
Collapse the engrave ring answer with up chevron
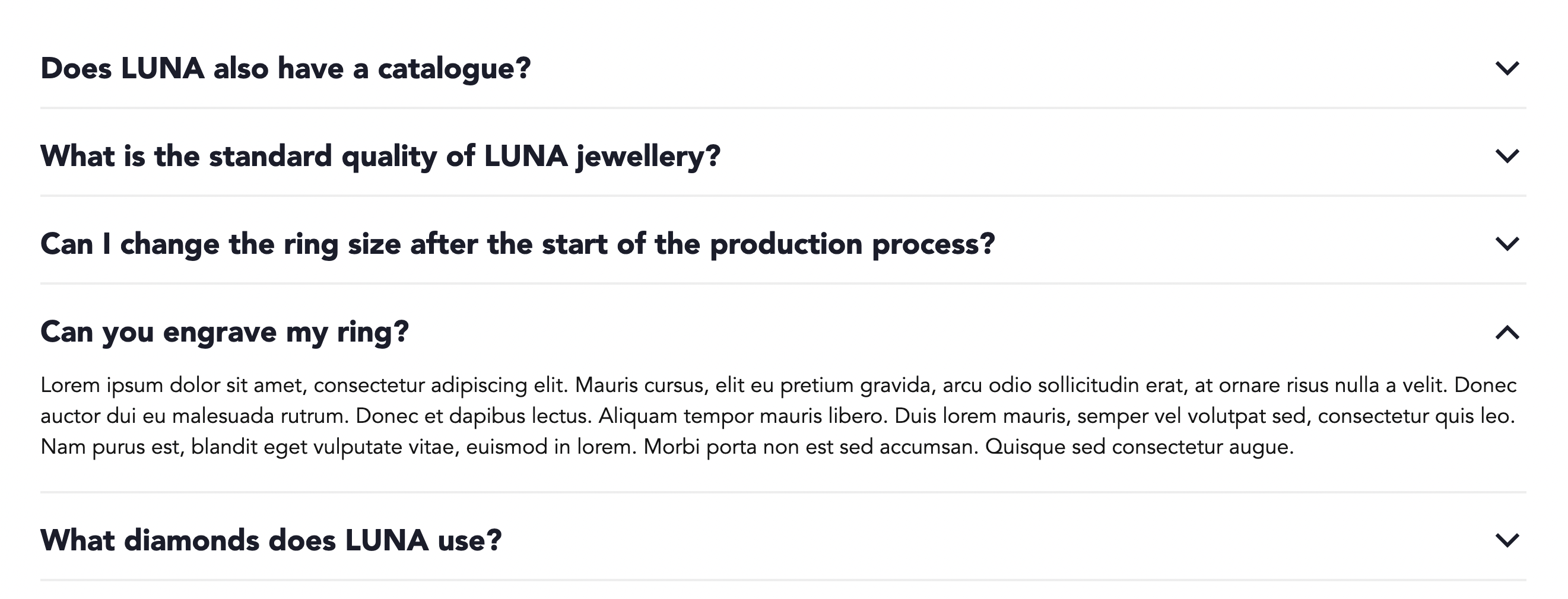click(1506, 332)
